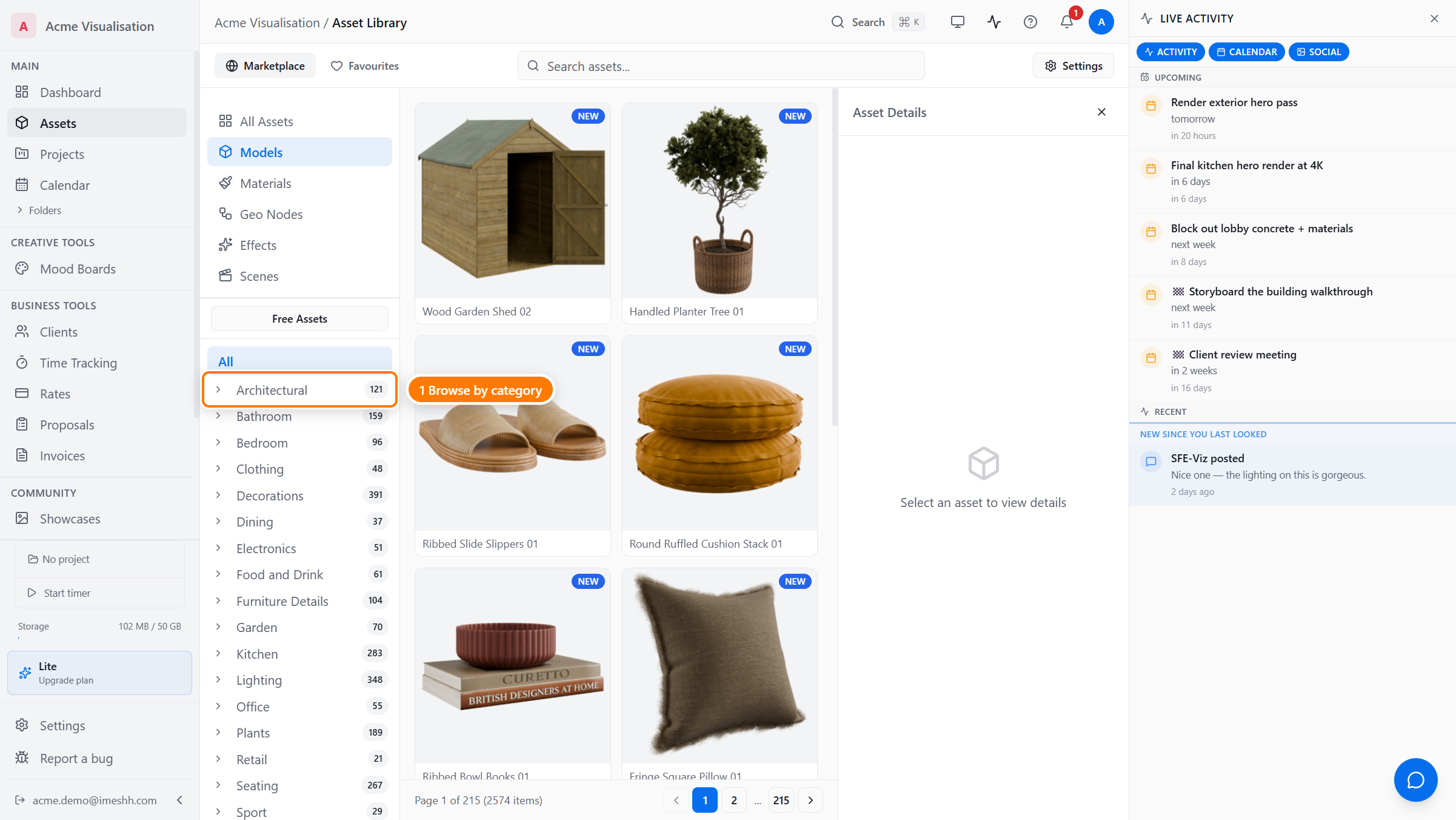Open the Calendar page
Screen dimensions: 1456x820
[x=97, y=185]
